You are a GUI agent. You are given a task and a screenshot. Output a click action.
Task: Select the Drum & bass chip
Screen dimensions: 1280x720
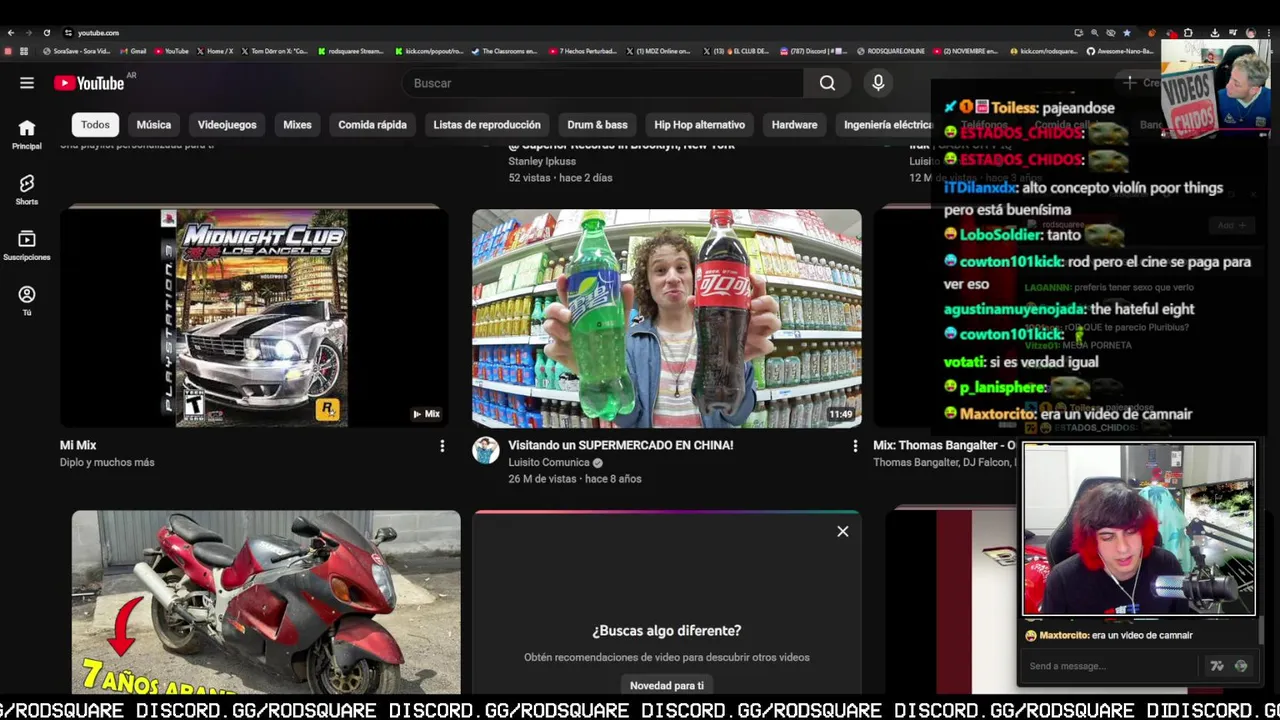pos(597,125)
